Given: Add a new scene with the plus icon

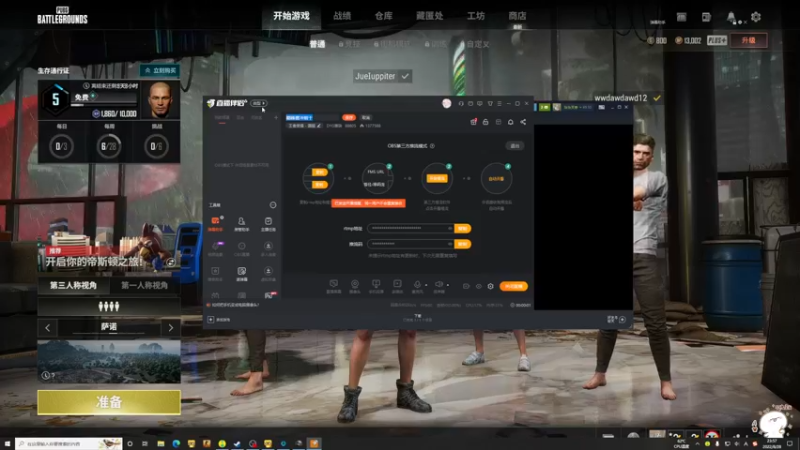Looking at the screenshot, I should point(276,118).
